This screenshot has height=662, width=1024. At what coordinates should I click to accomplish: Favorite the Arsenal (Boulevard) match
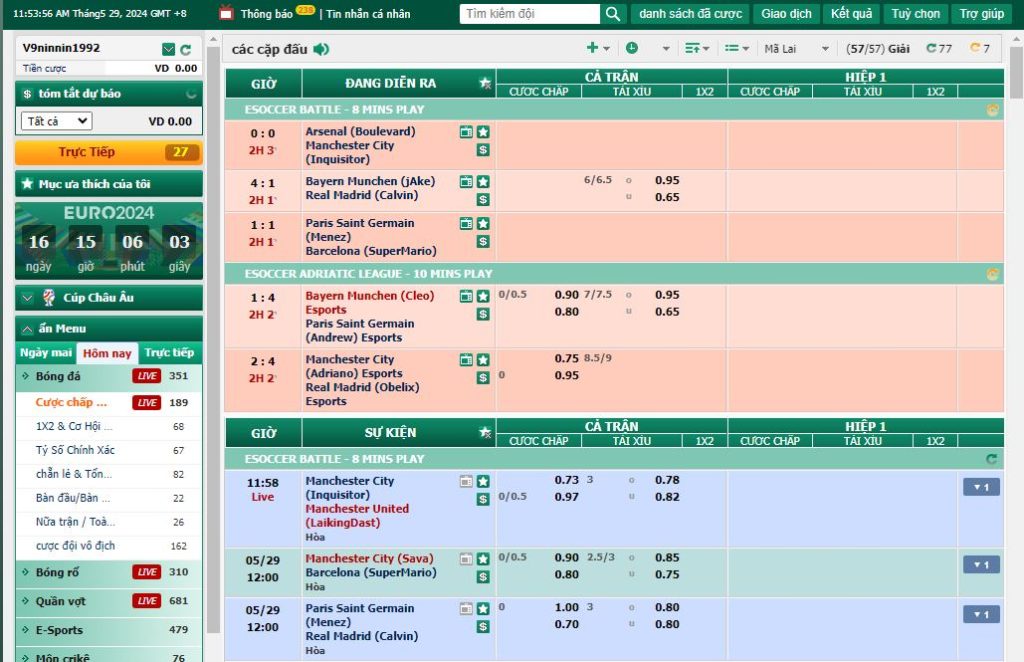483,132
